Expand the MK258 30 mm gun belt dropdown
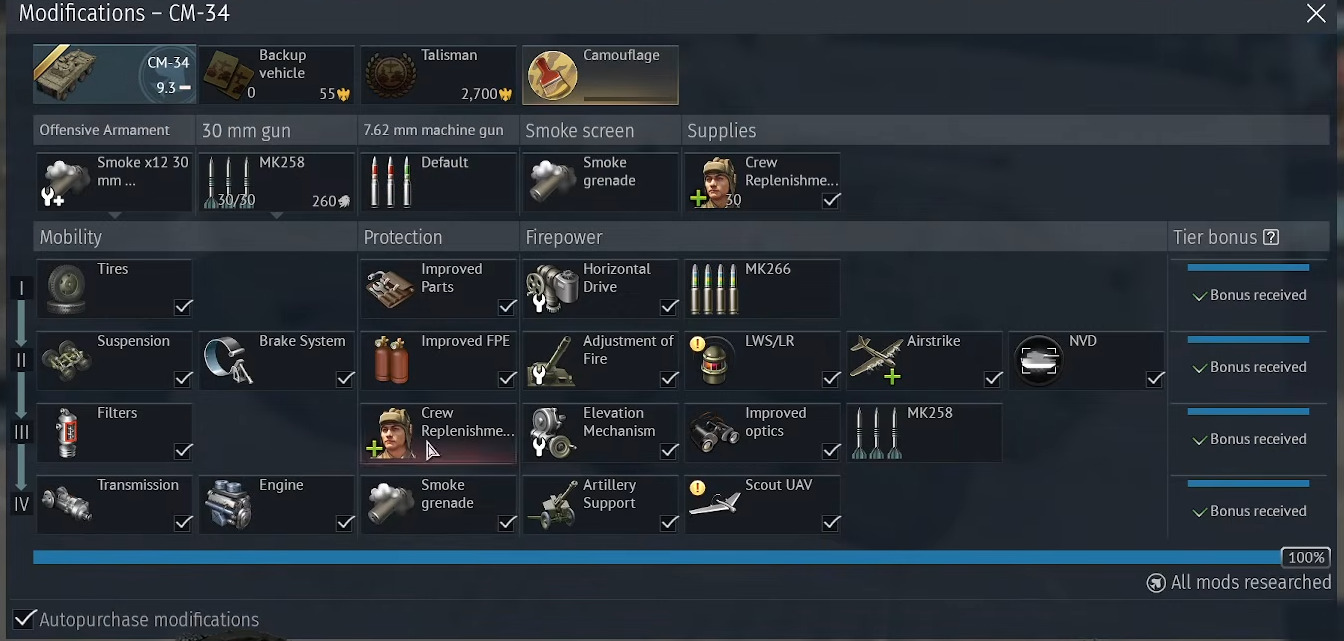 277,215
